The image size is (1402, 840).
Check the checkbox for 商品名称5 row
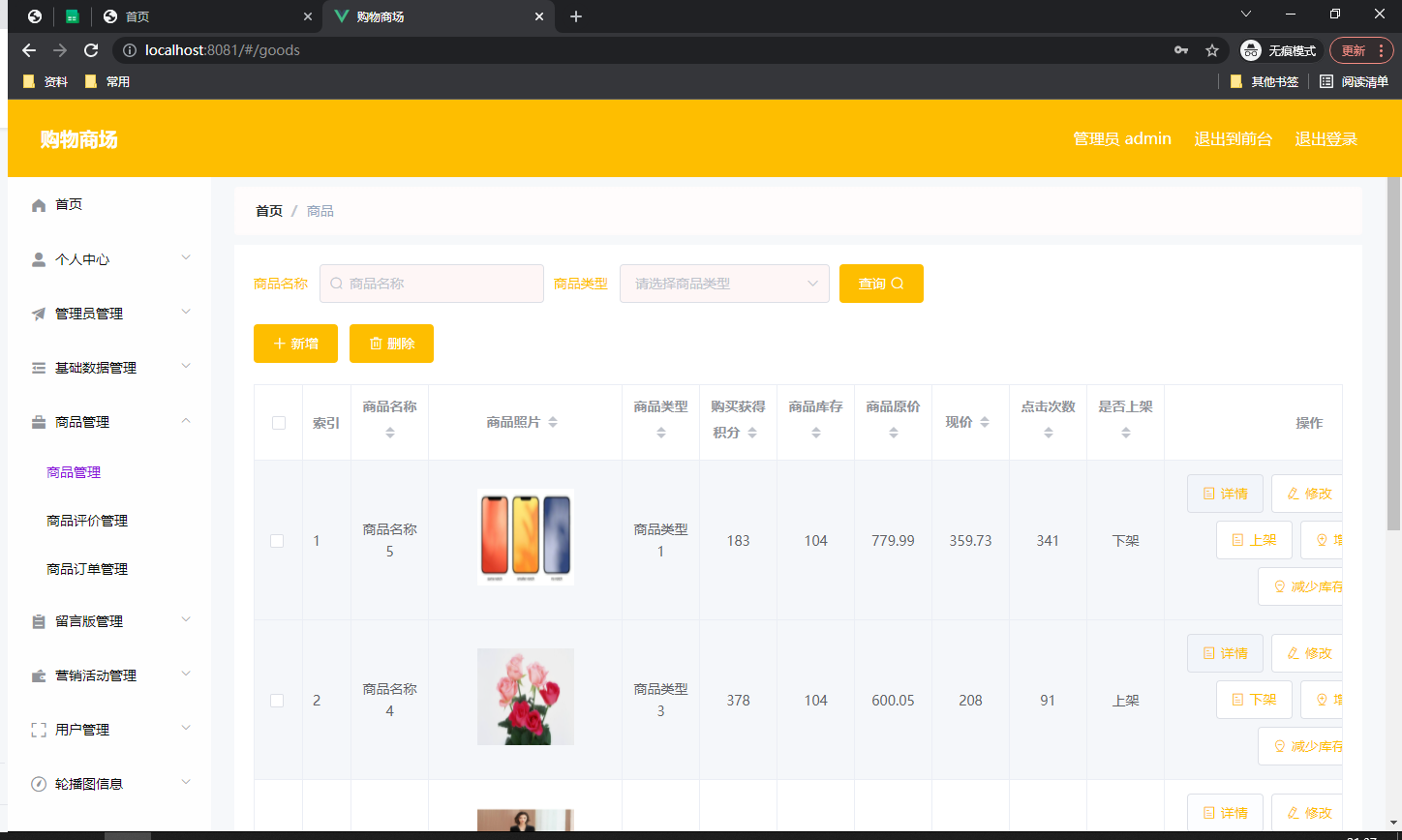tap(278, 540)
